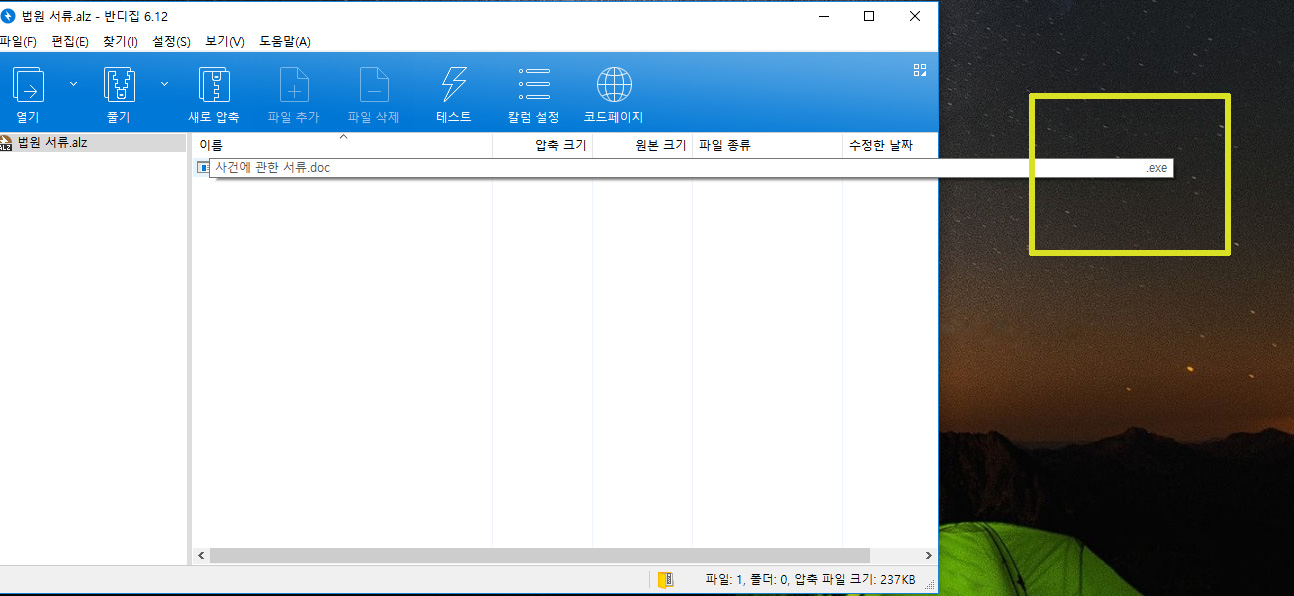The image size is (1294, 596).
Task: Click the 열기 (Open) toolbar icon
Action: [x=28, y=85]
